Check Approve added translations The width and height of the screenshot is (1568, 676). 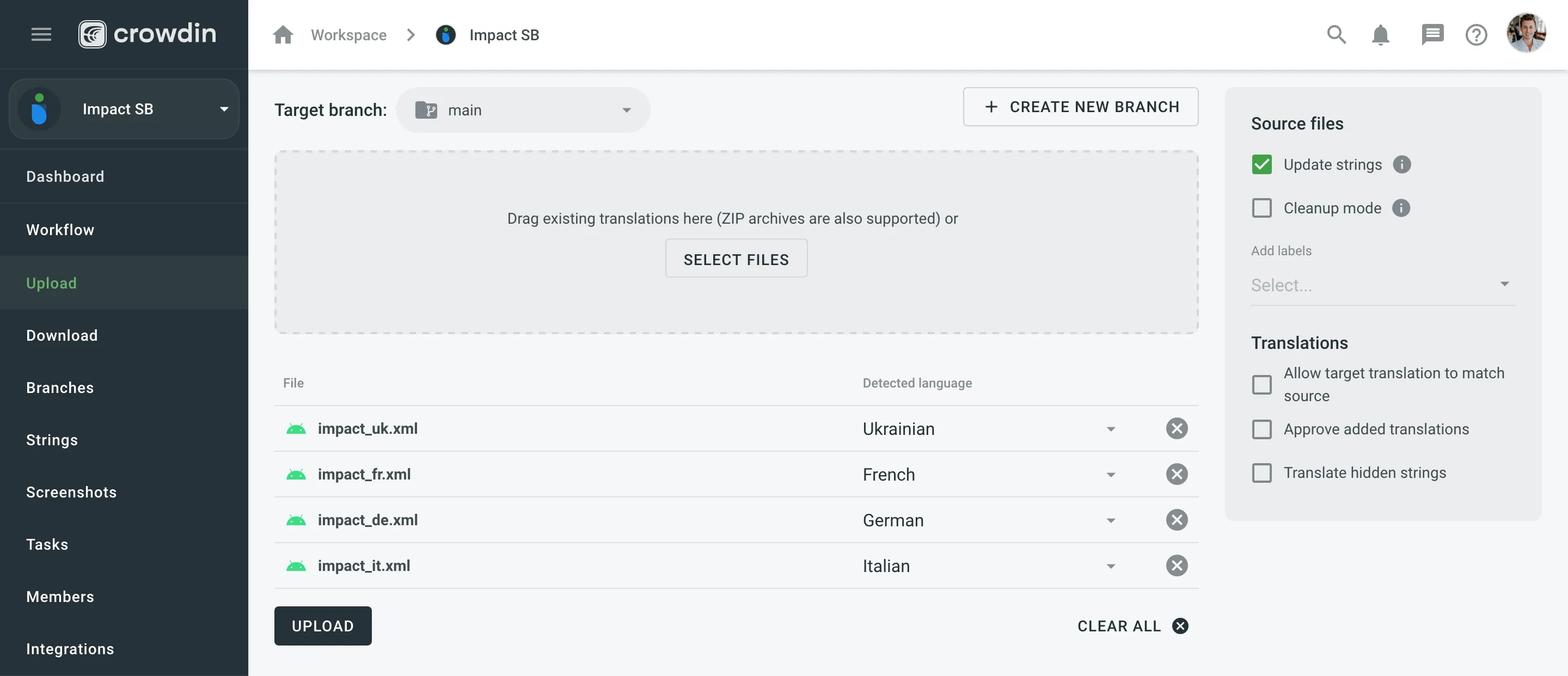(x=1262, y=429)
